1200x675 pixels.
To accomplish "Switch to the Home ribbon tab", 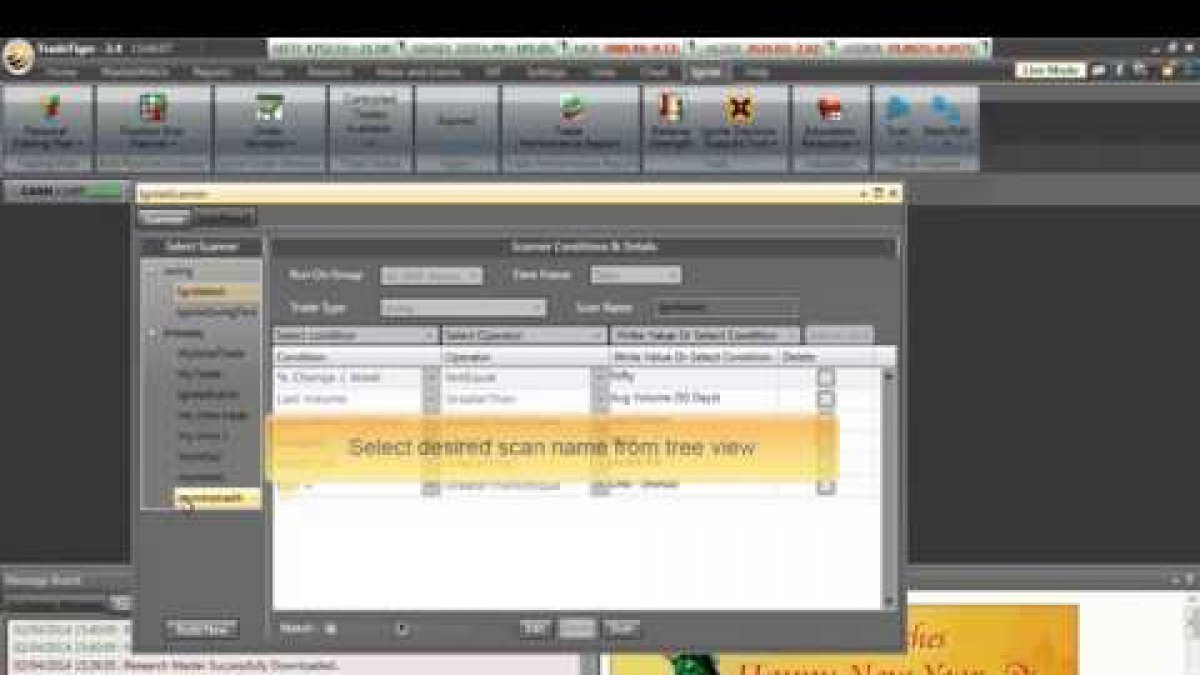I will coord(61,72).
